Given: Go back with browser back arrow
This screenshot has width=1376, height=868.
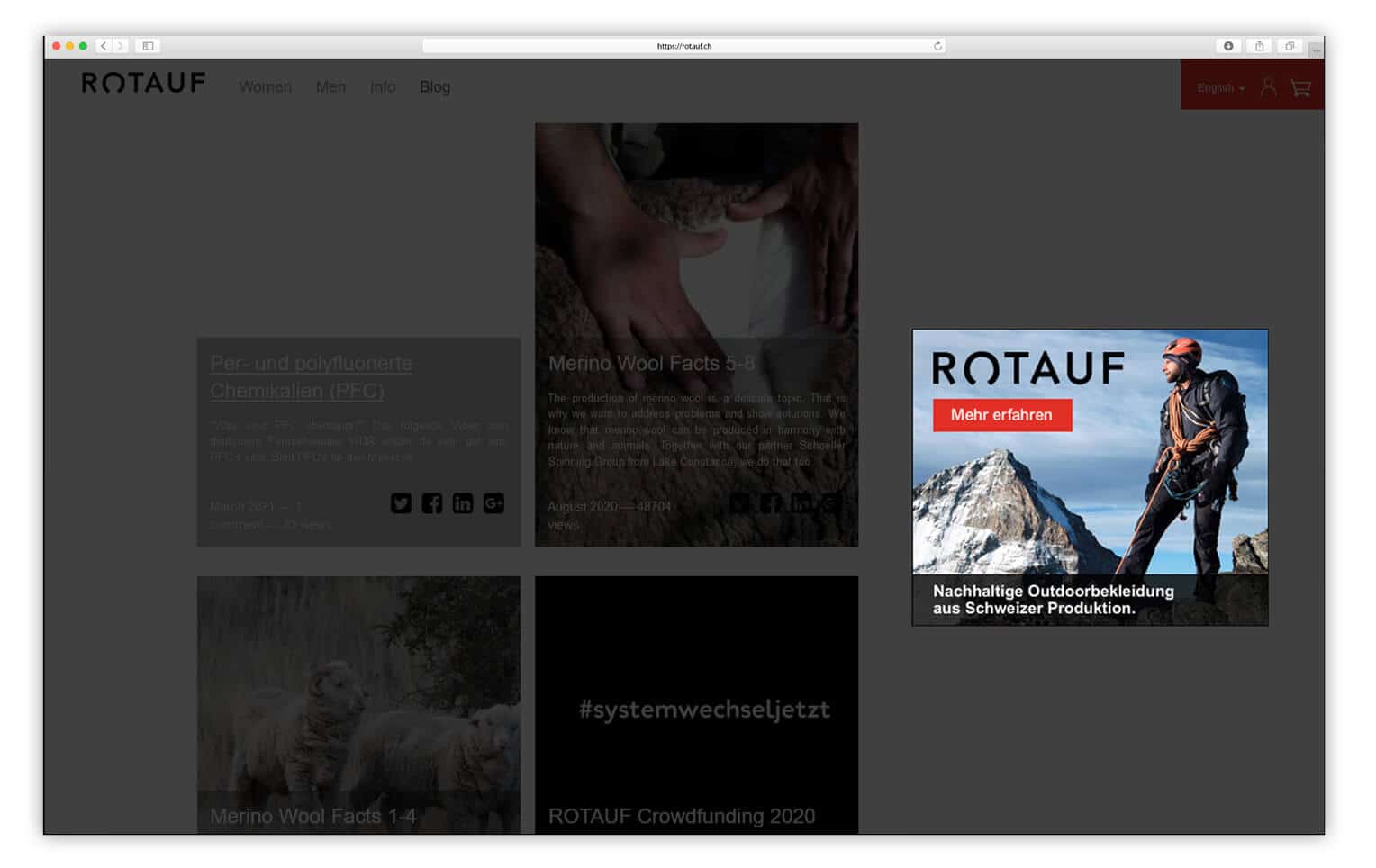Looking at the screenshot, I should pyautogui.click(x=104, y=46).
